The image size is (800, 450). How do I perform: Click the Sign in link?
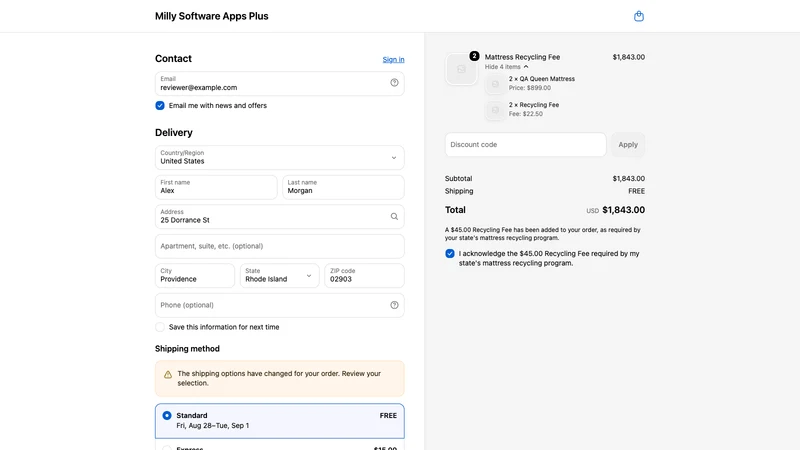tap(393, 60)
